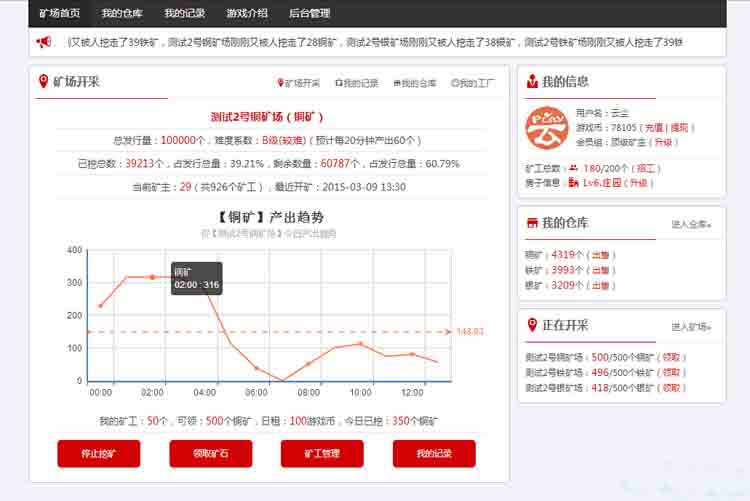Click the person icon beside 我的信息
The height and width of the screenshot is (501, 750).
point(532,81)
